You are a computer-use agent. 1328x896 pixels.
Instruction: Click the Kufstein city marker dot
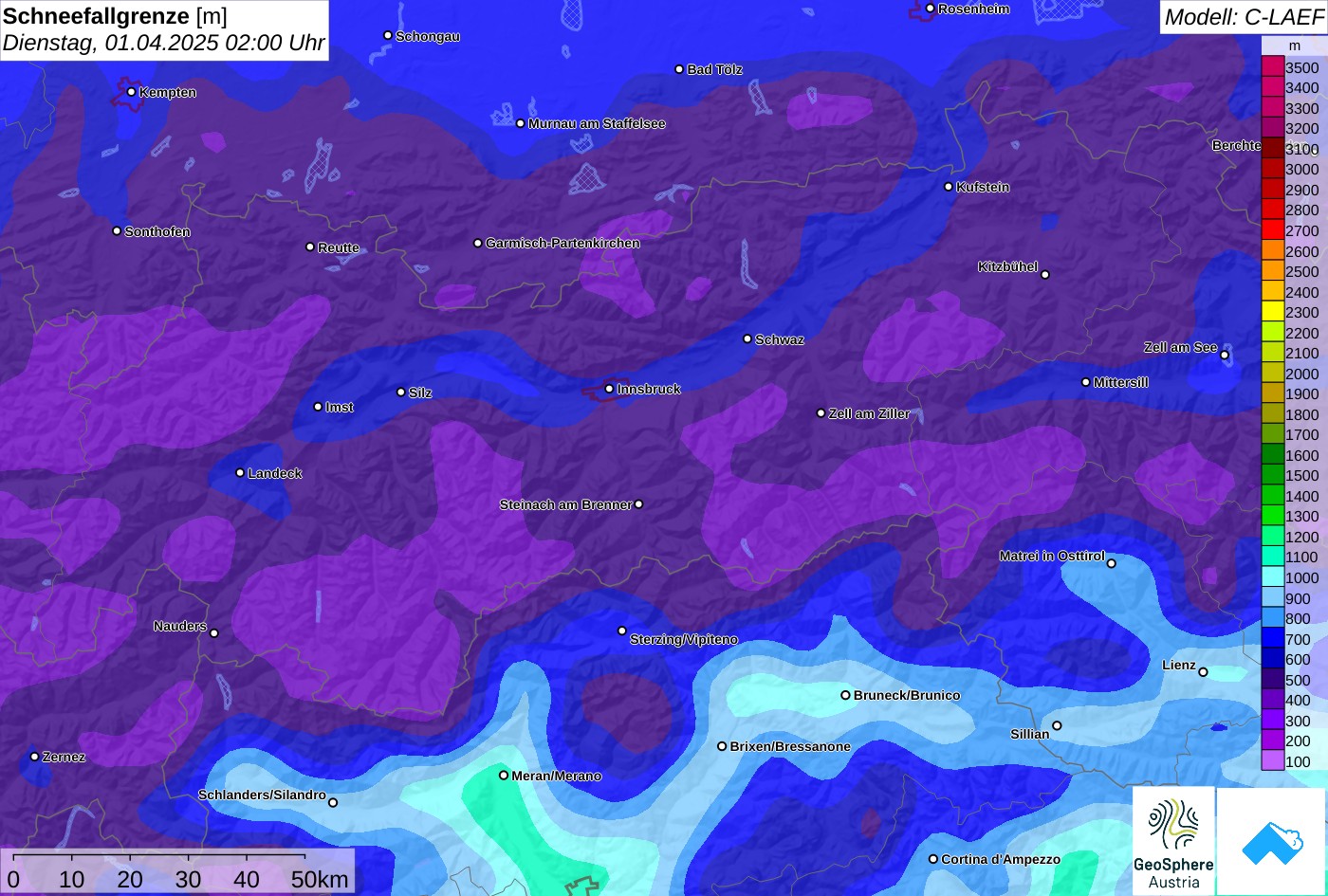pyautogui.click(x=949, y=187)
